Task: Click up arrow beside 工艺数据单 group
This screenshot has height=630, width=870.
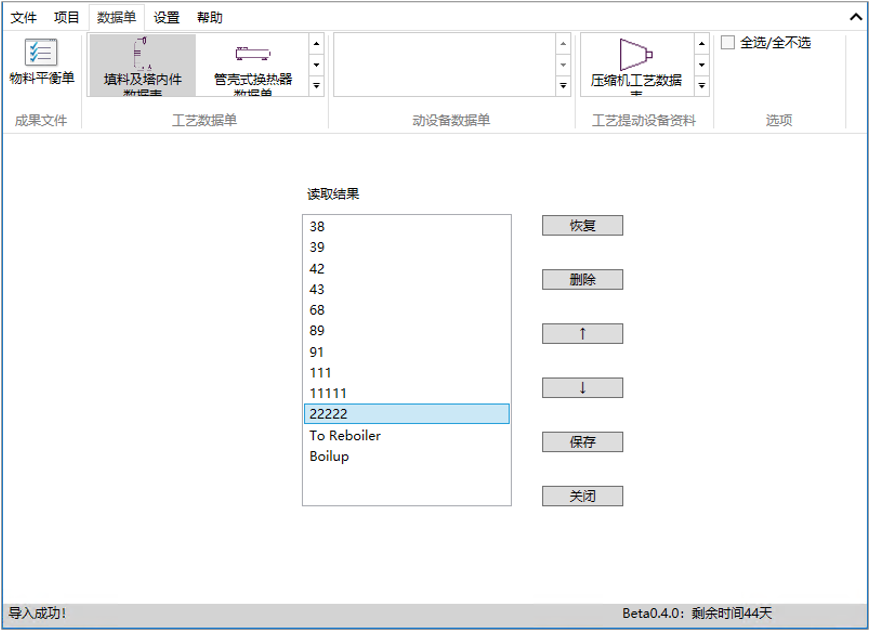Action: 317,44
